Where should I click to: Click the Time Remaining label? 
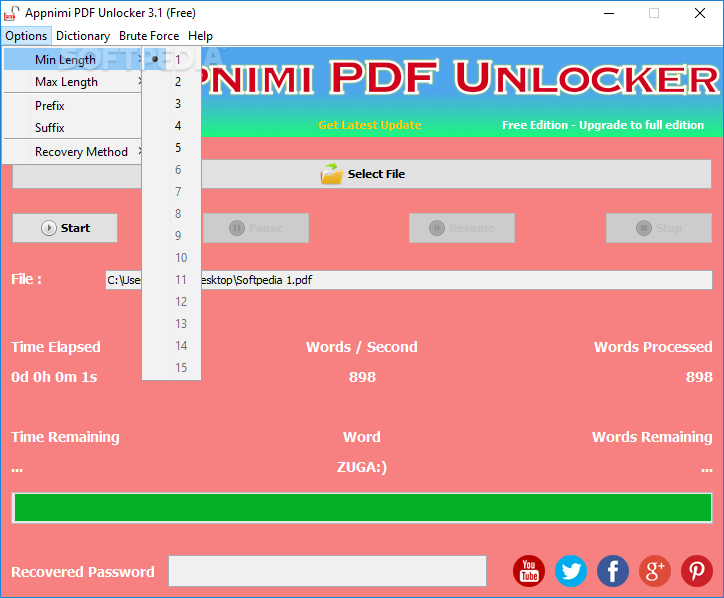[x=65, y=437]
